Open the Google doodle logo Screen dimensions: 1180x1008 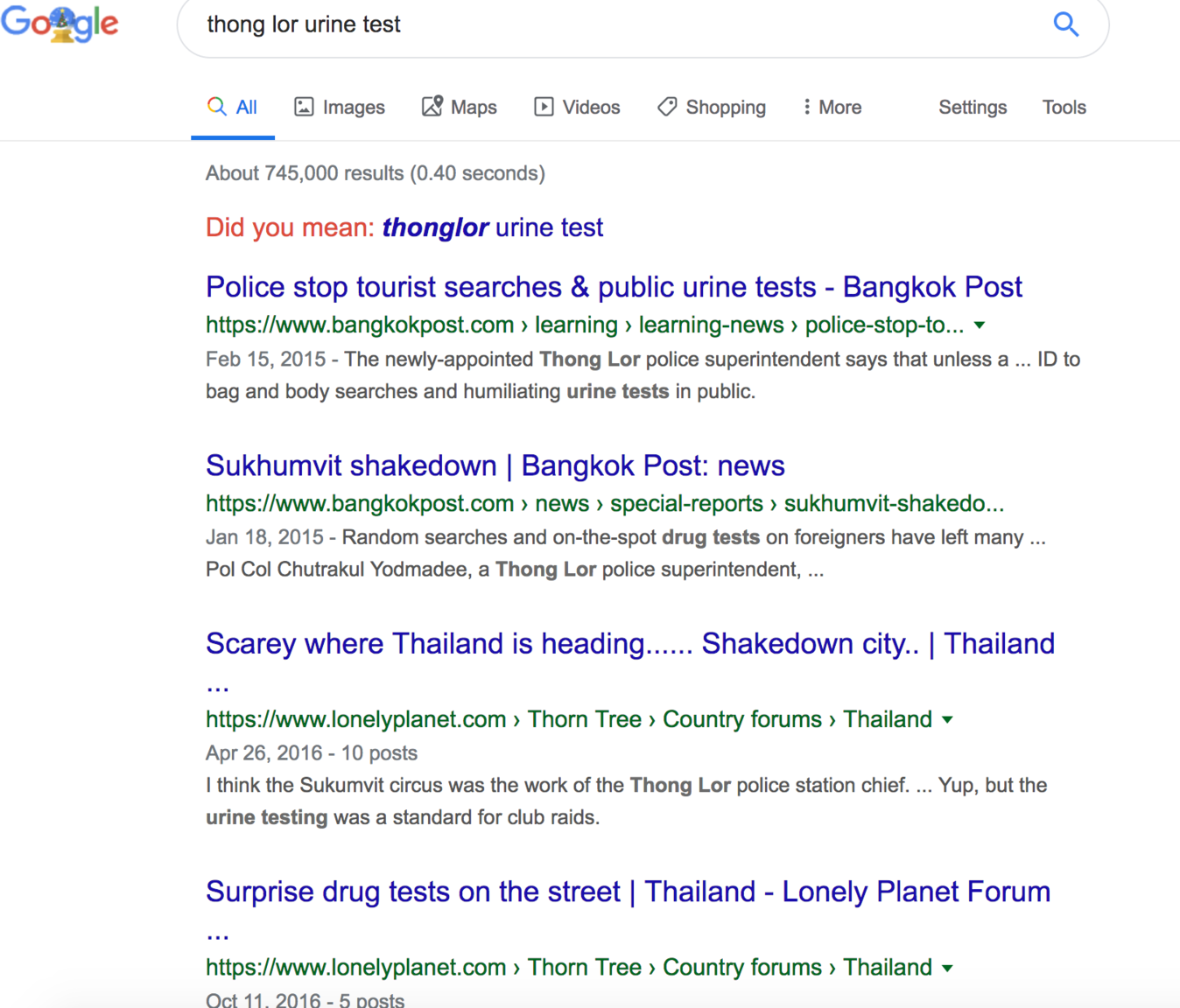click(x=60, y=24)
